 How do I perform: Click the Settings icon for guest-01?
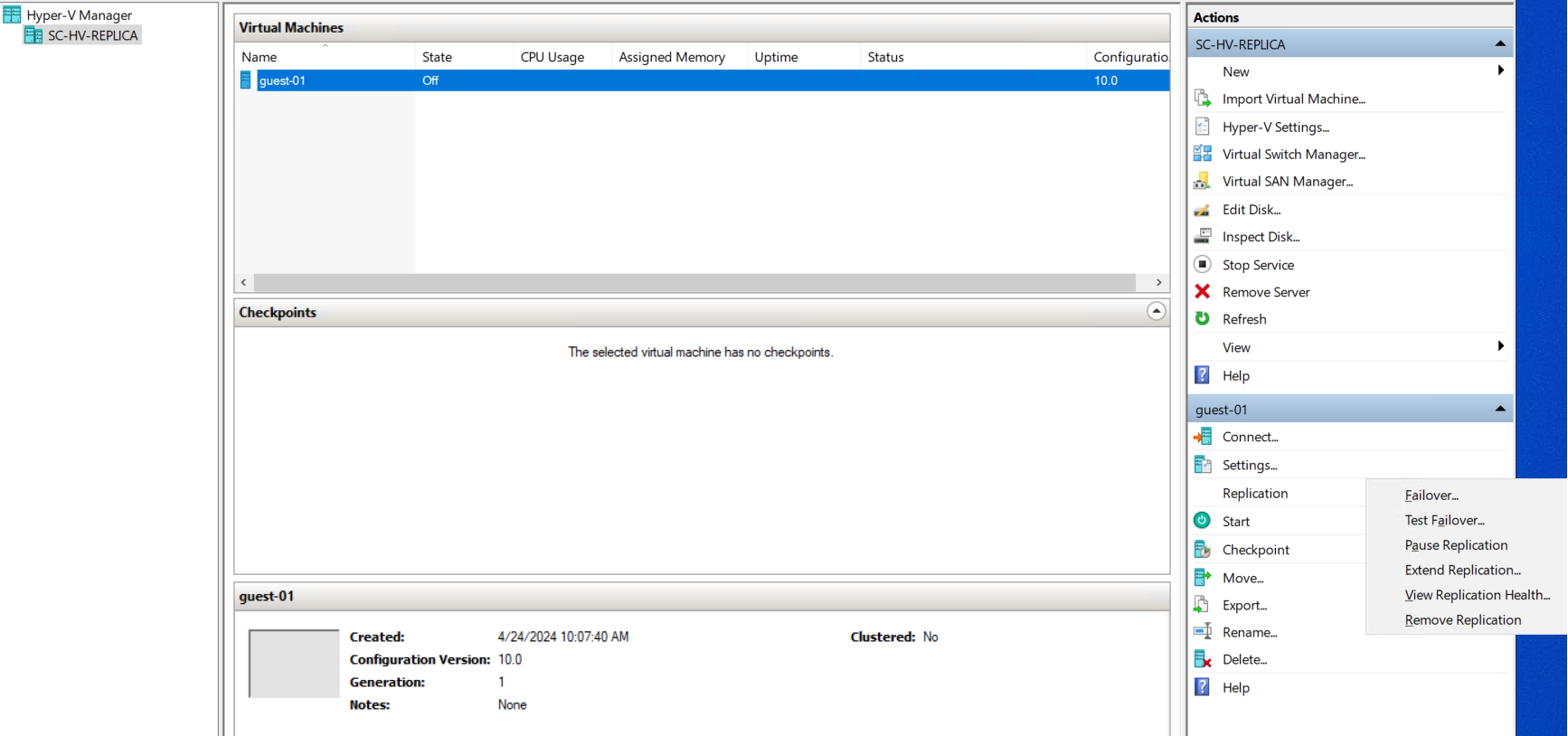pos(1203,464)
